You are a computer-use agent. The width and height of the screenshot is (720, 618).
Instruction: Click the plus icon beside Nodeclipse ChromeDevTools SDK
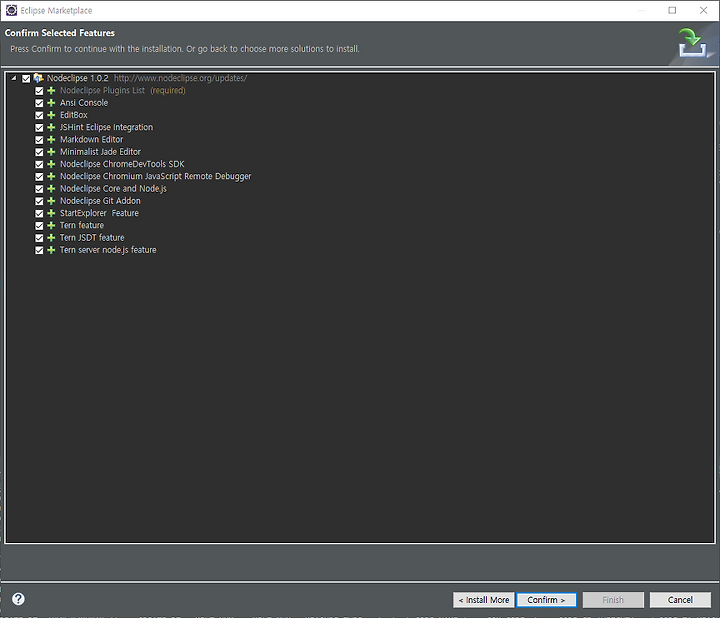pos(51,164)
